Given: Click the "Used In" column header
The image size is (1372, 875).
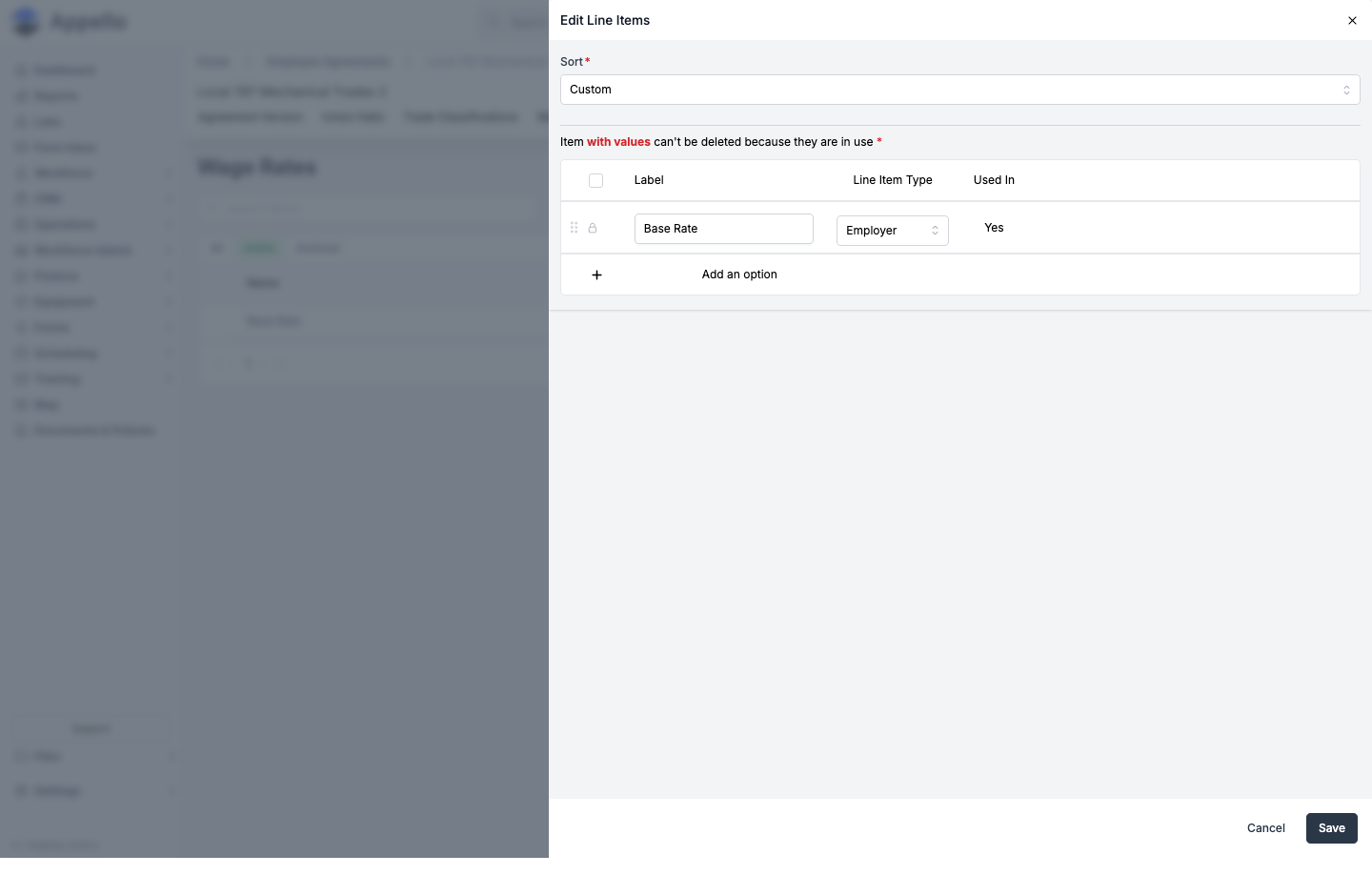Looking at the screenshot, I should click(994, 180).
